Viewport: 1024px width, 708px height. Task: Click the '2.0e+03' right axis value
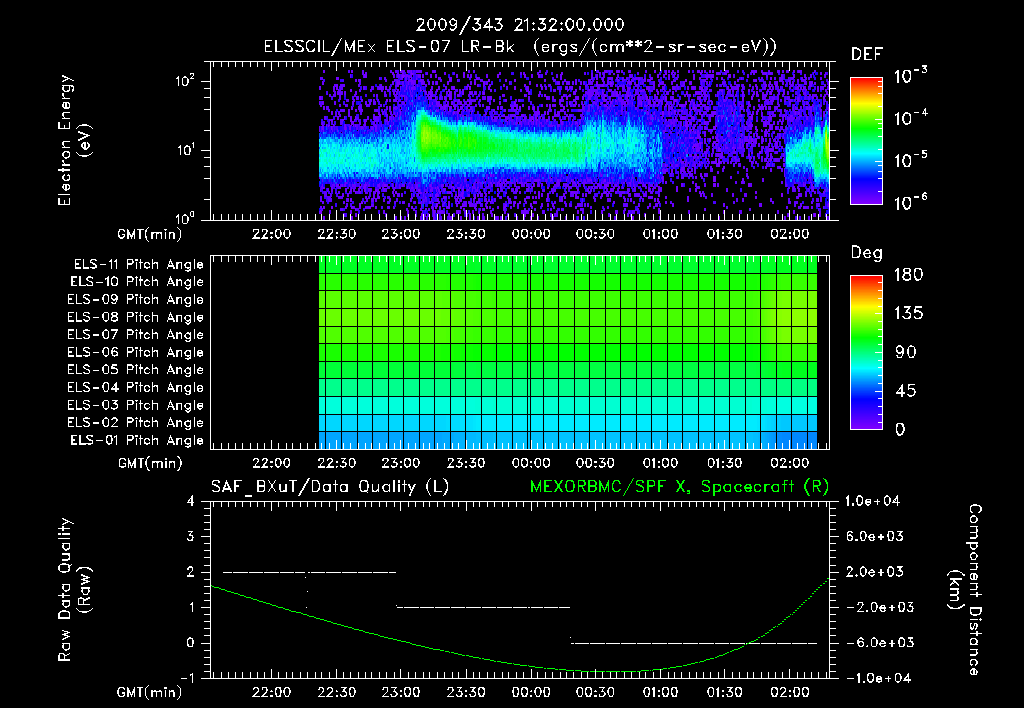(874, 572)
